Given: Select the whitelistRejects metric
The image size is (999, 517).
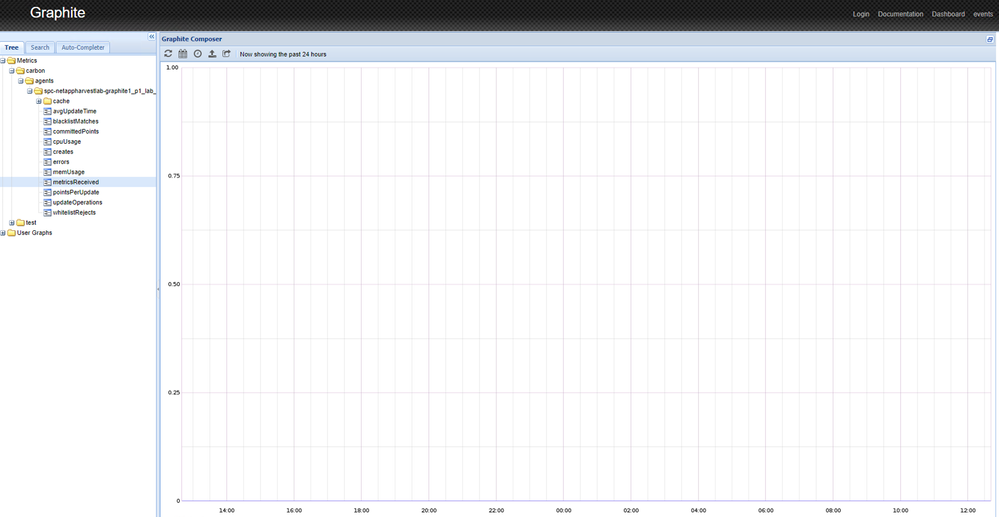Looking at the screenshot, I should click(x=74, y=212).
